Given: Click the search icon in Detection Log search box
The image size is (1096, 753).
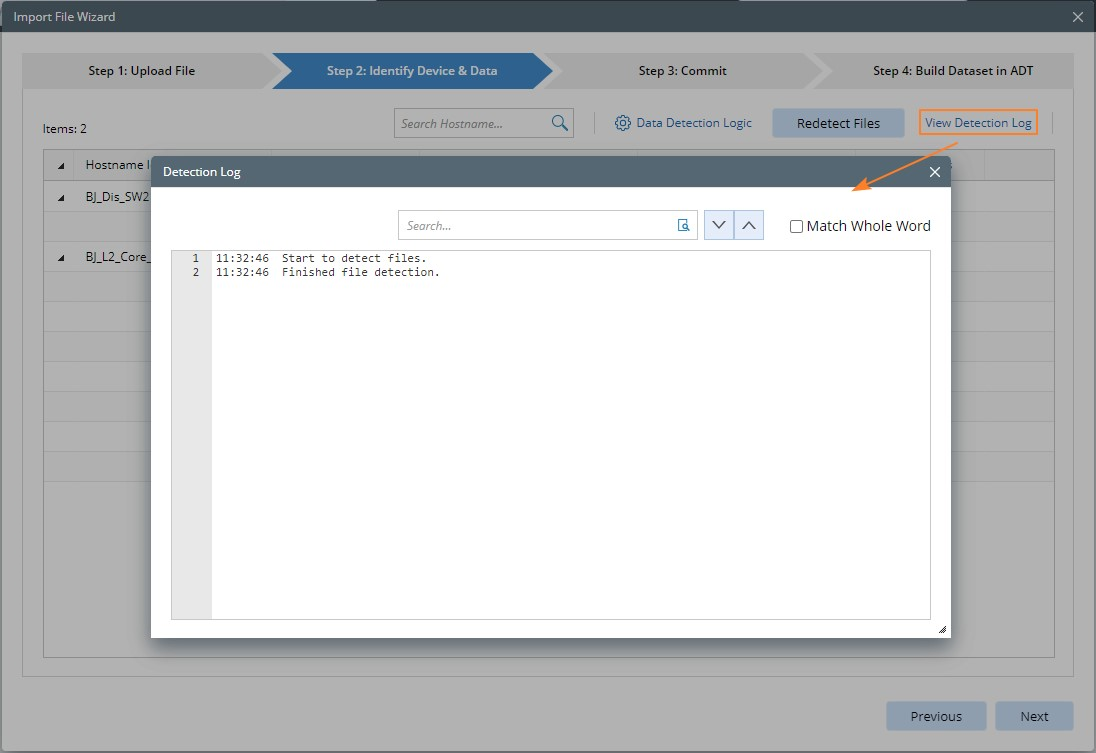Looking at the screenshot, I should (684, 225).
